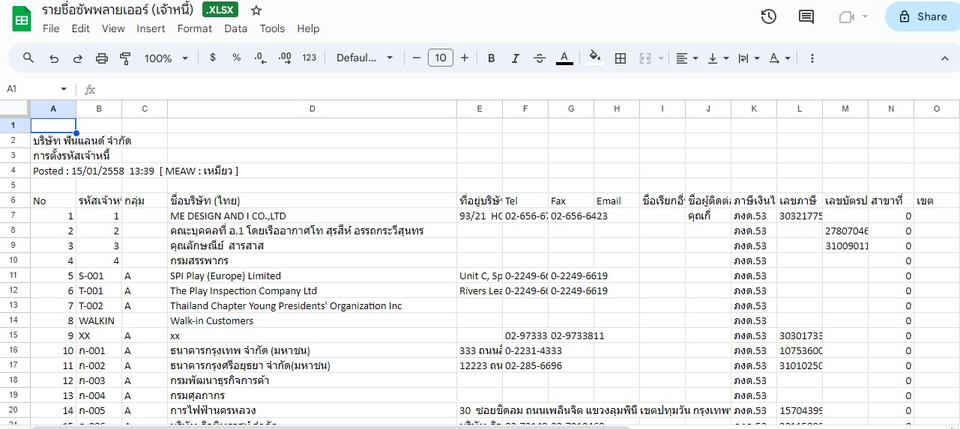Select the Email header cell
Image resolution: width=960 pixels, height=429 pixels.
point(617,201)
